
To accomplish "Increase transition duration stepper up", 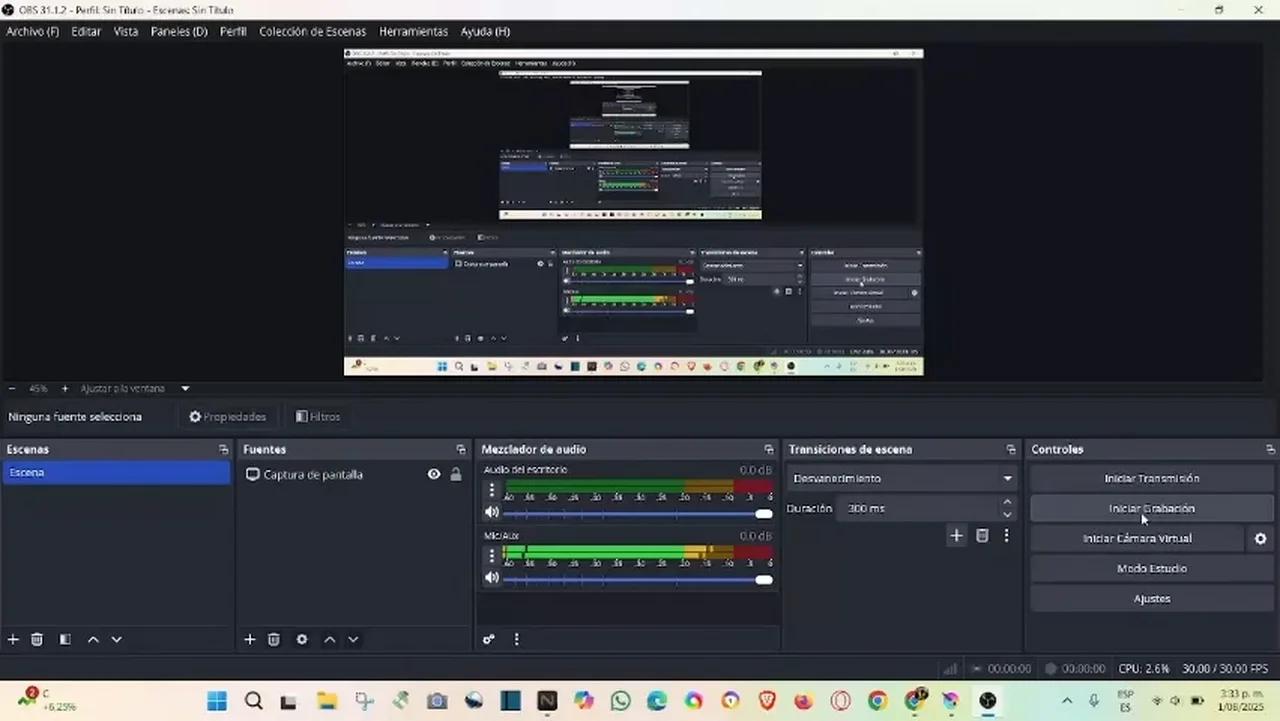I will pos(1007,503).
